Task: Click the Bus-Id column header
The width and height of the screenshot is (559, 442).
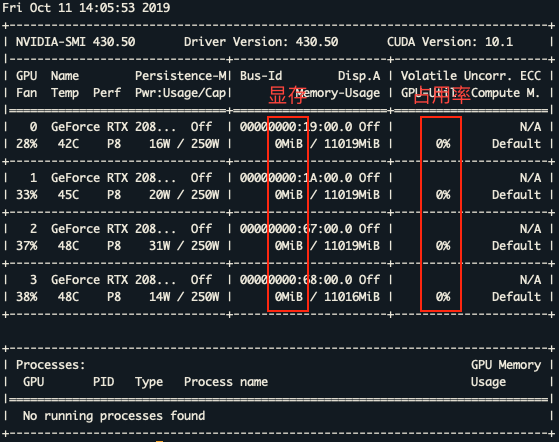Action: (x=261, y=76)
